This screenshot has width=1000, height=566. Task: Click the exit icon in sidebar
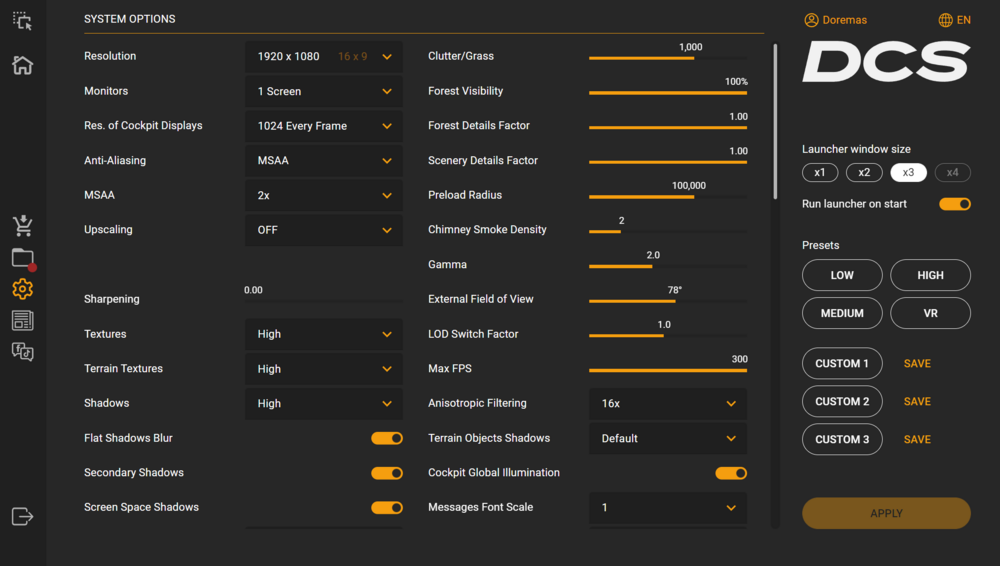point(22,516)
